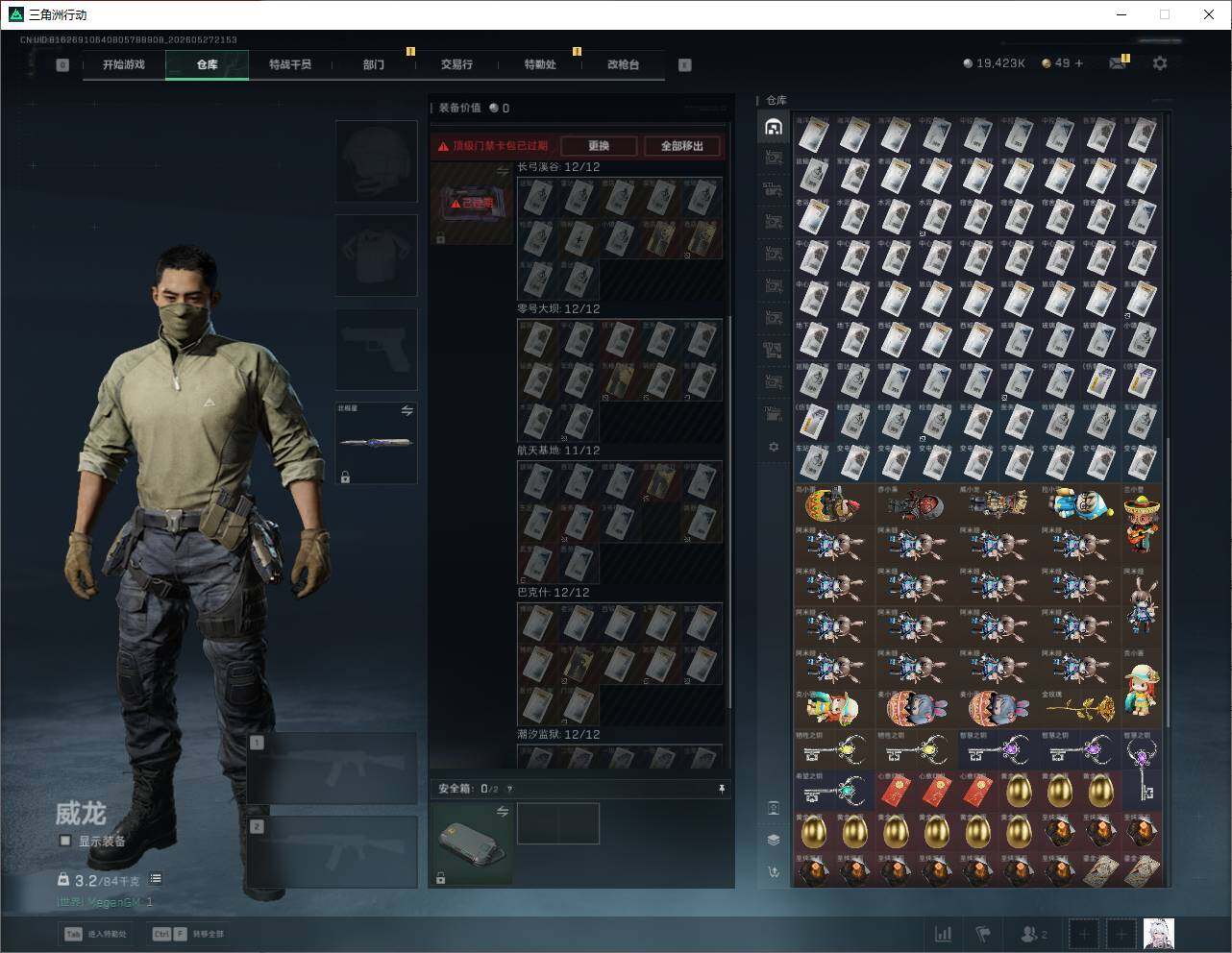Image resolution: width=1232 pixels, height=953 pixels.
Task: Click the sort/organize icon at sidebar bottom
Action: (x=774, y=872)
